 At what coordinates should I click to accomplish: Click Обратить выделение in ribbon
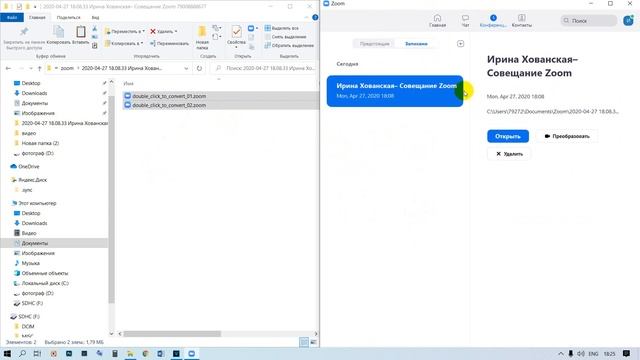(289, 45)
